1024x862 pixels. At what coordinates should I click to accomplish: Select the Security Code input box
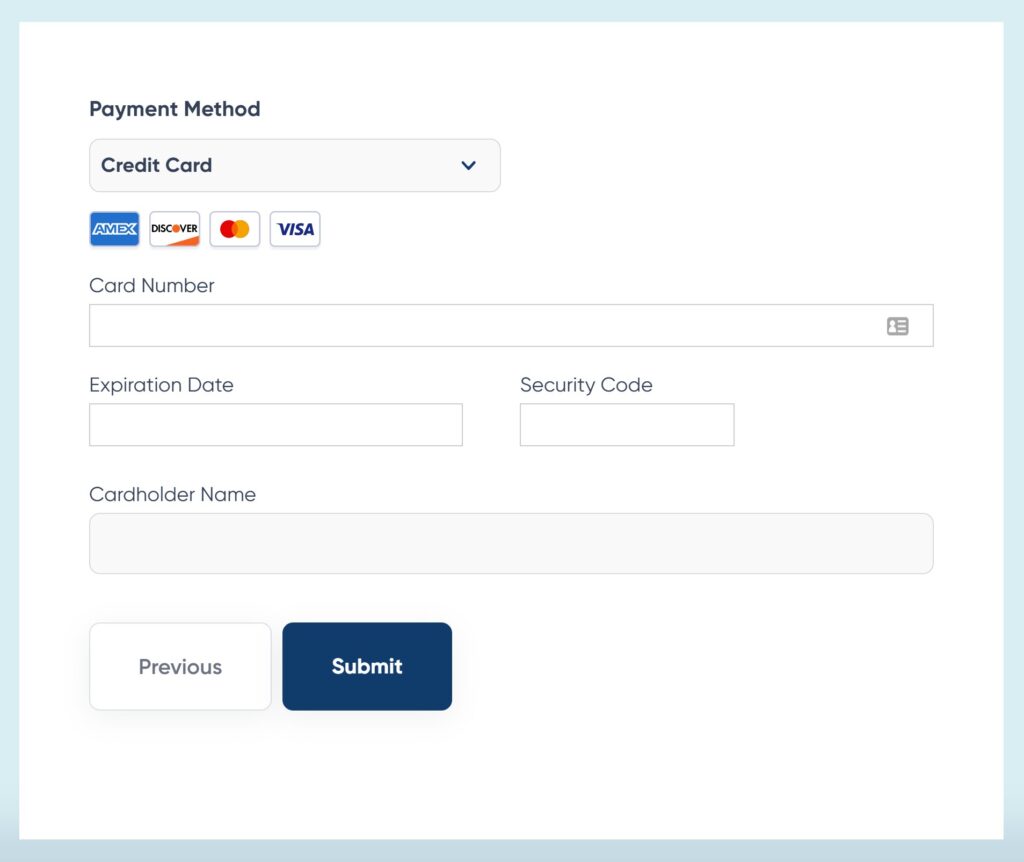[626, 424]
